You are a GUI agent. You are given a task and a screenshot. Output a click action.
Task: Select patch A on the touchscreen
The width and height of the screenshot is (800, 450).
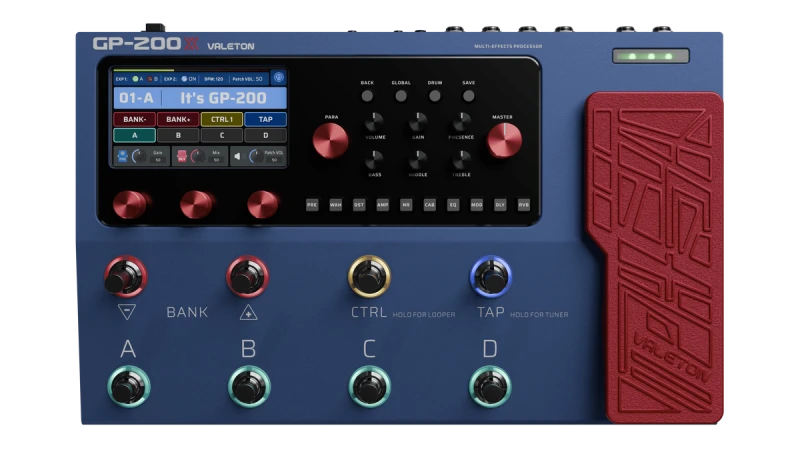click(135, 135)
